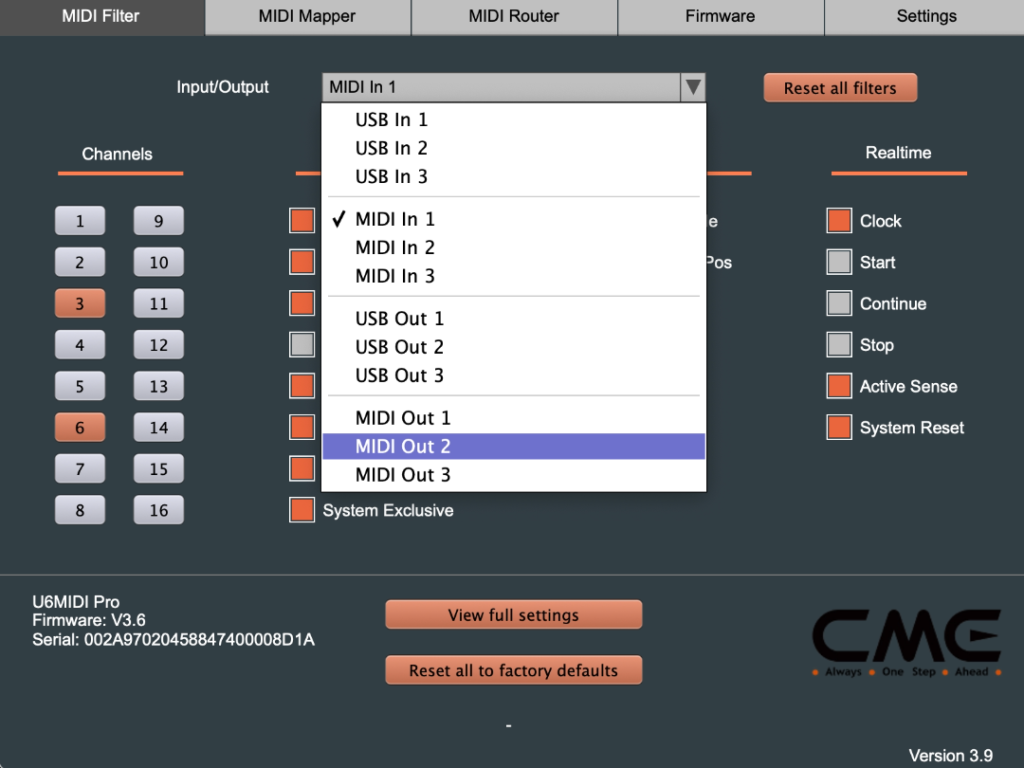Uncheck the Active Sense filter
Viewport: 1024px width, 768px height.
point(838,386)
